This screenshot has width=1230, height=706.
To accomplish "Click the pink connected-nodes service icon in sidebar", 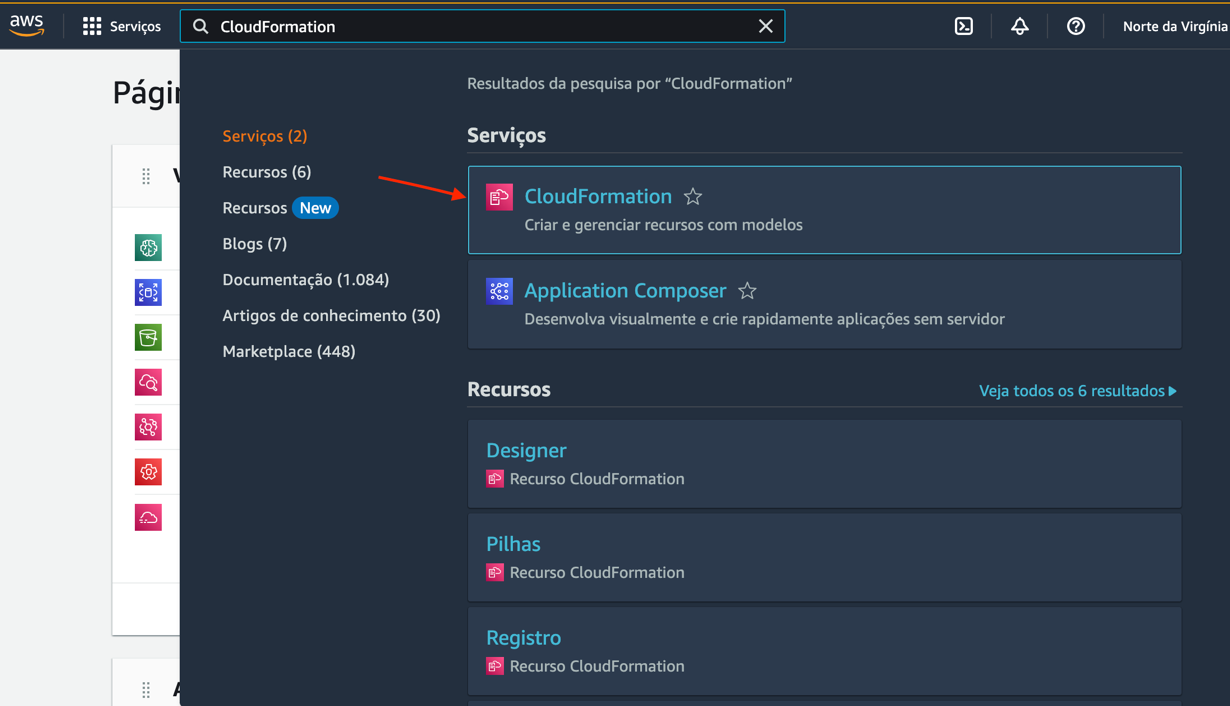I will tap(148, 427).
